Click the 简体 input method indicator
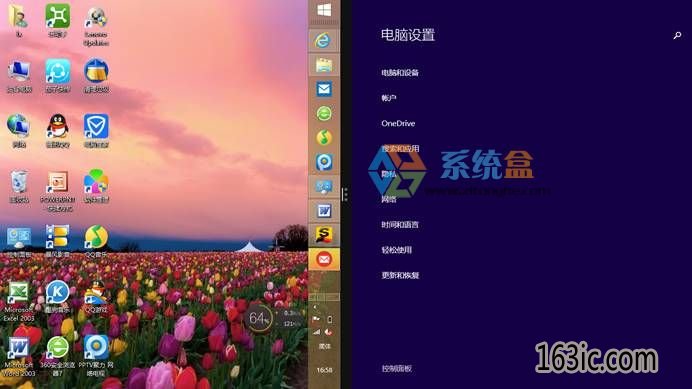Screen dimensions: 692x389 pyautogui.click(x=324, y=347)
